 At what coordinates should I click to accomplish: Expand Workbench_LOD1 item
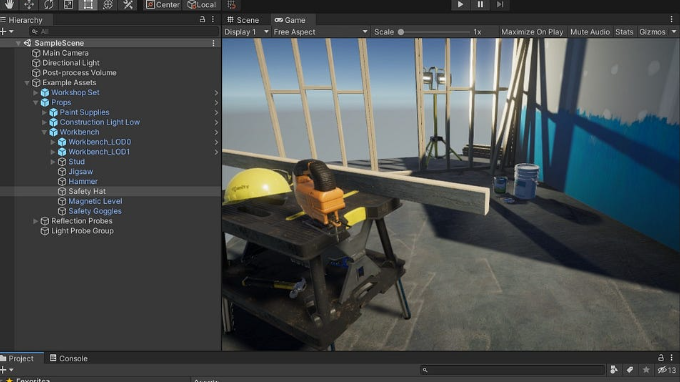(x=53, y=152)
